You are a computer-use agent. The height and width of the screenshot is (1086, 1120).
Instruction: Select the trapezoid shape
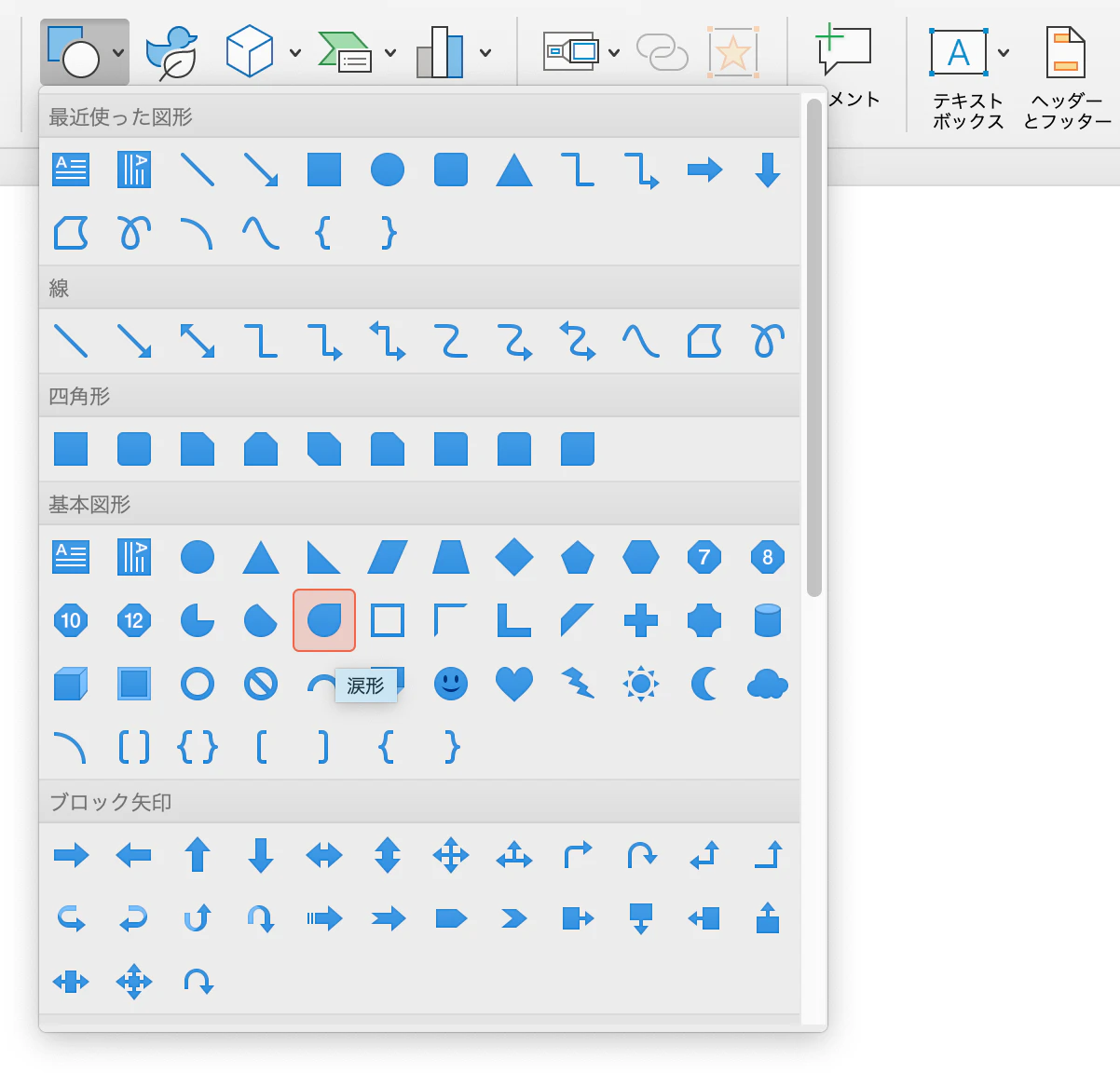click(451, 557)
